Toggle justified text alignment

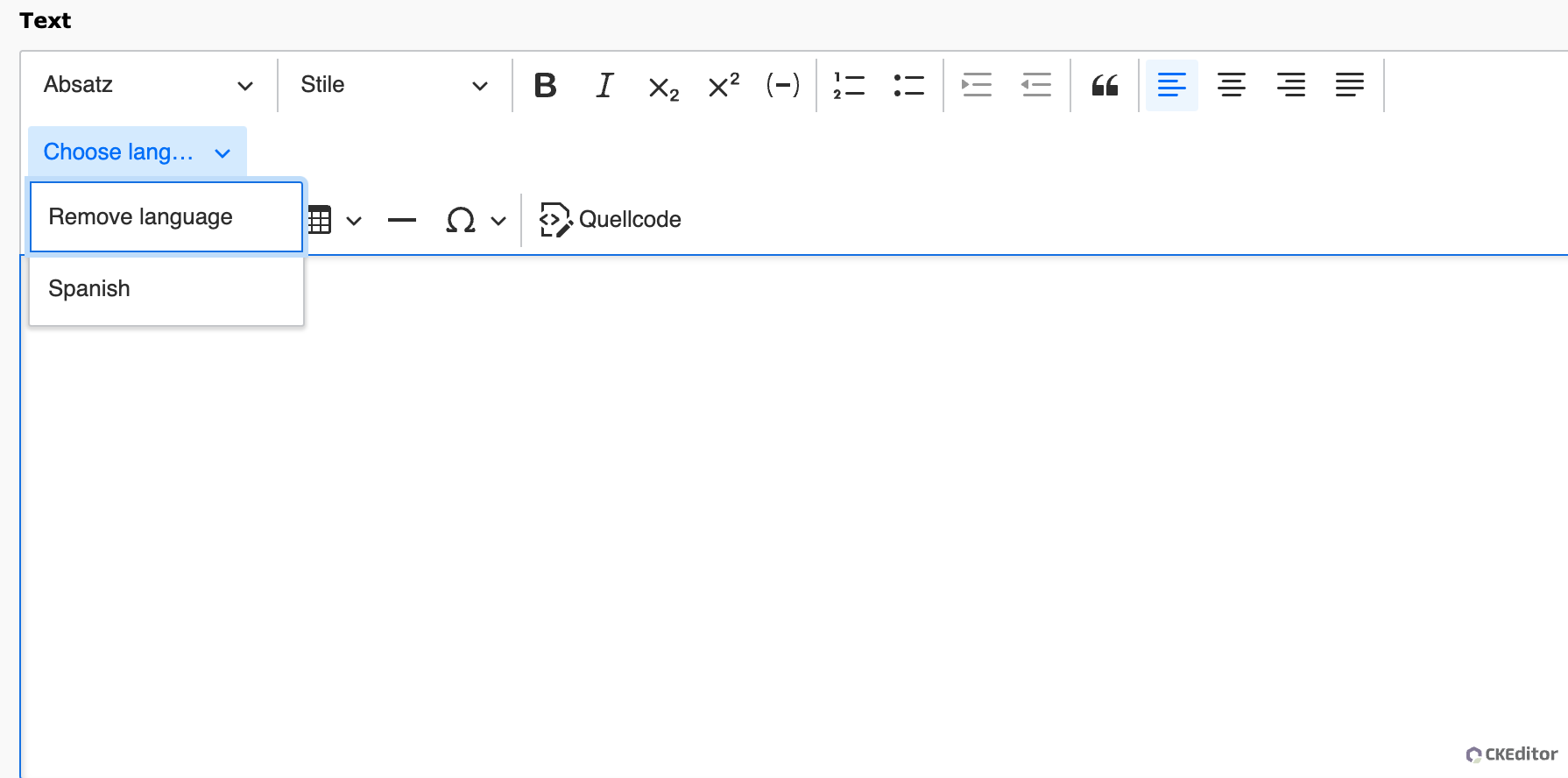pos(1349,85)
